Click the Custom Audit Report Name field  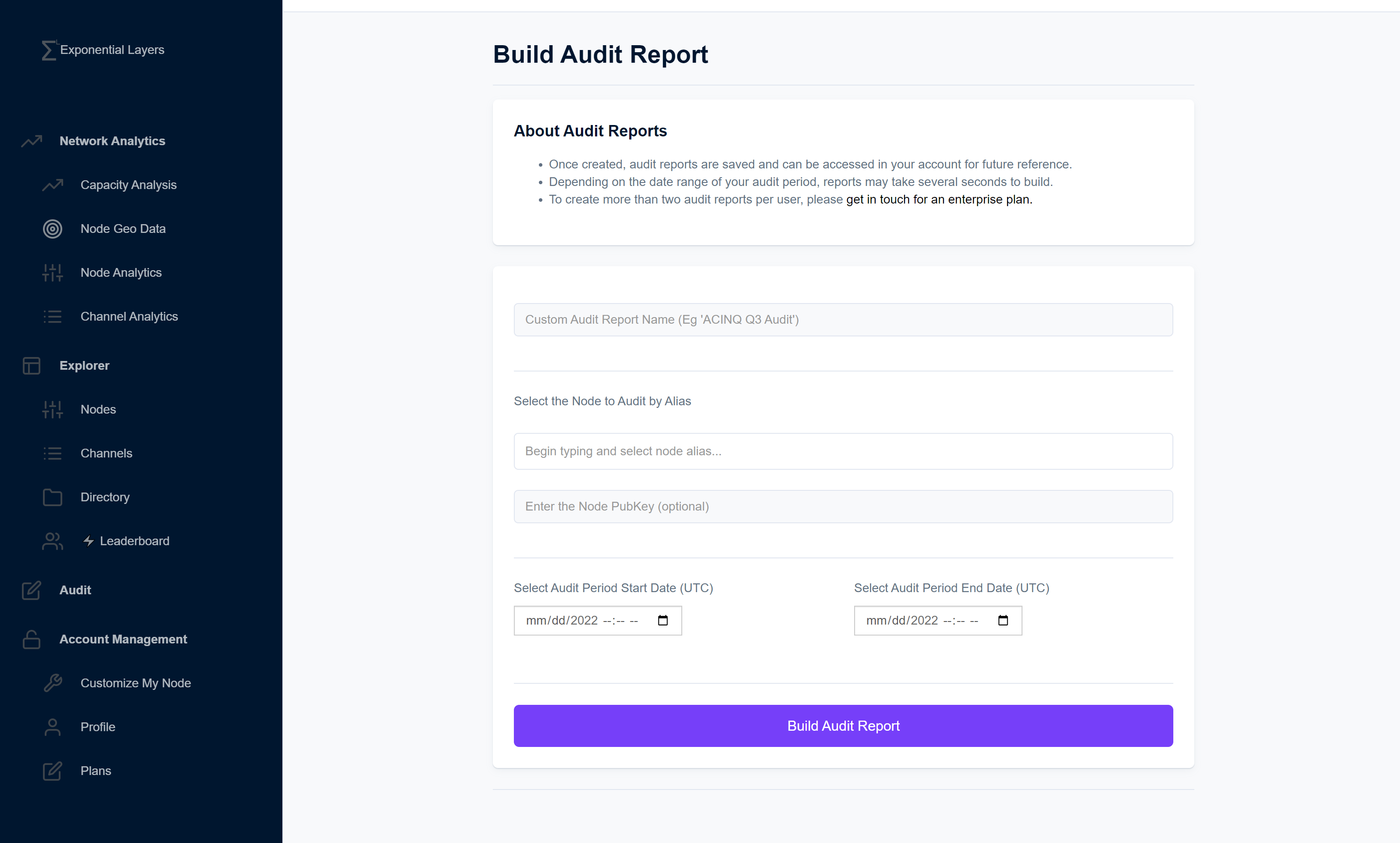click(x=843, y=319)
